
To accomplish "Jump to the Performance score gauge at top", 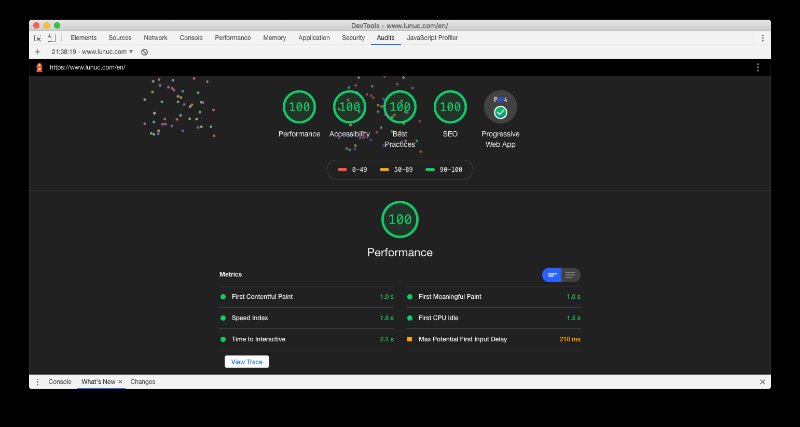I will tap(299, 107).
